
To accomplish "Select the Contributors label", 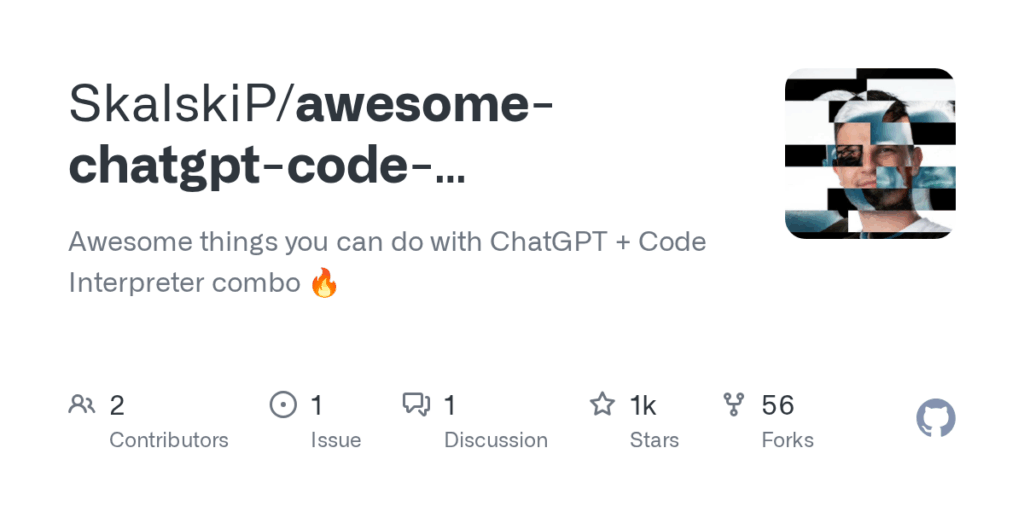I will [x=168, y=440].
